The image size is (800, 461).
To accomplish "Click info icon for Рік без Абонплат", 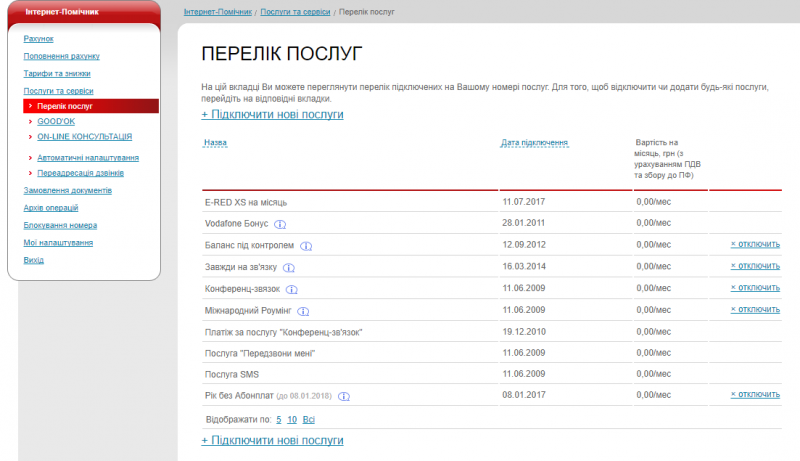I will pos(344,396).
